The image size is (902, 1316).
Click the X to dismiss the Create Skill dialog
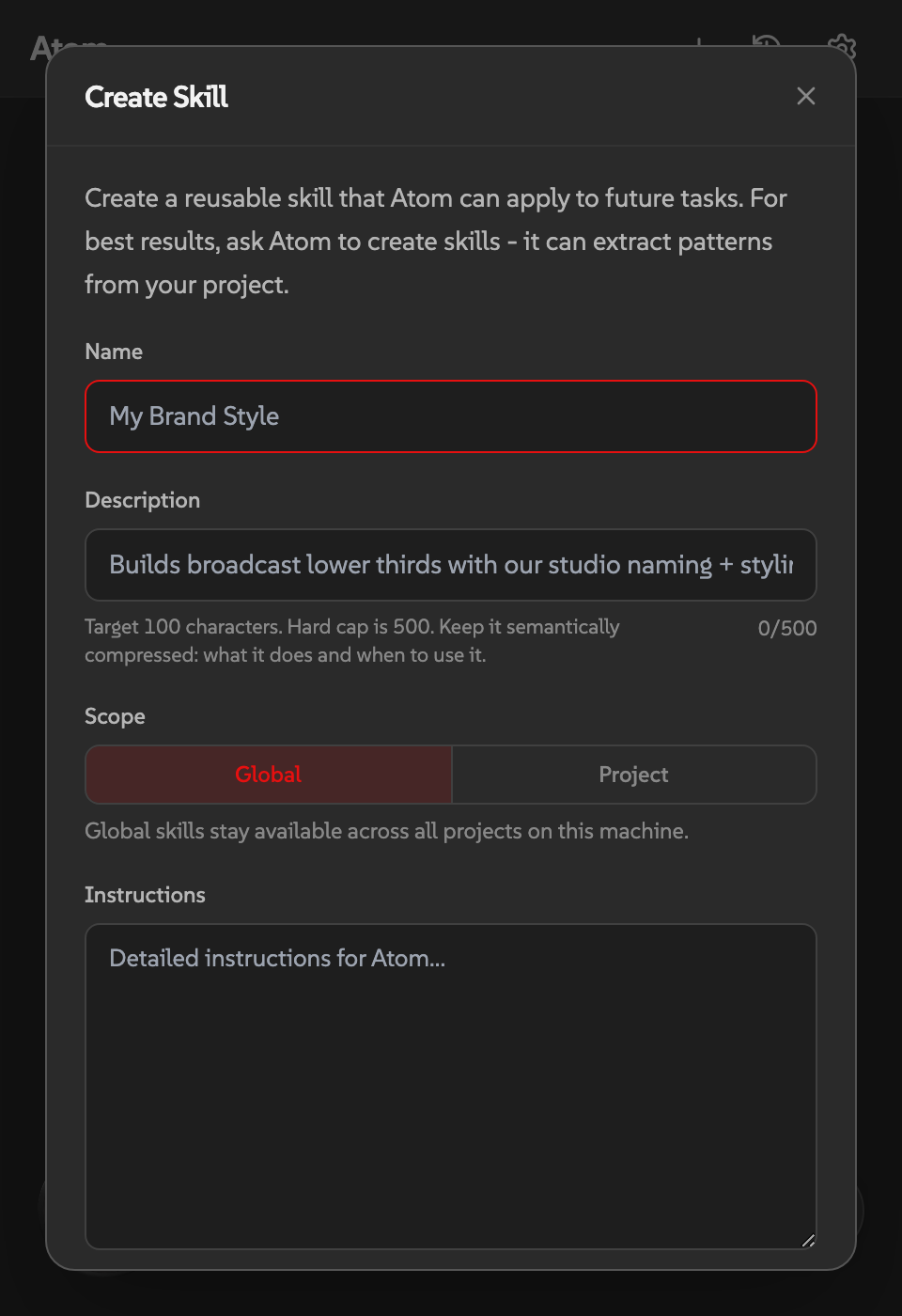pos(805,96)
